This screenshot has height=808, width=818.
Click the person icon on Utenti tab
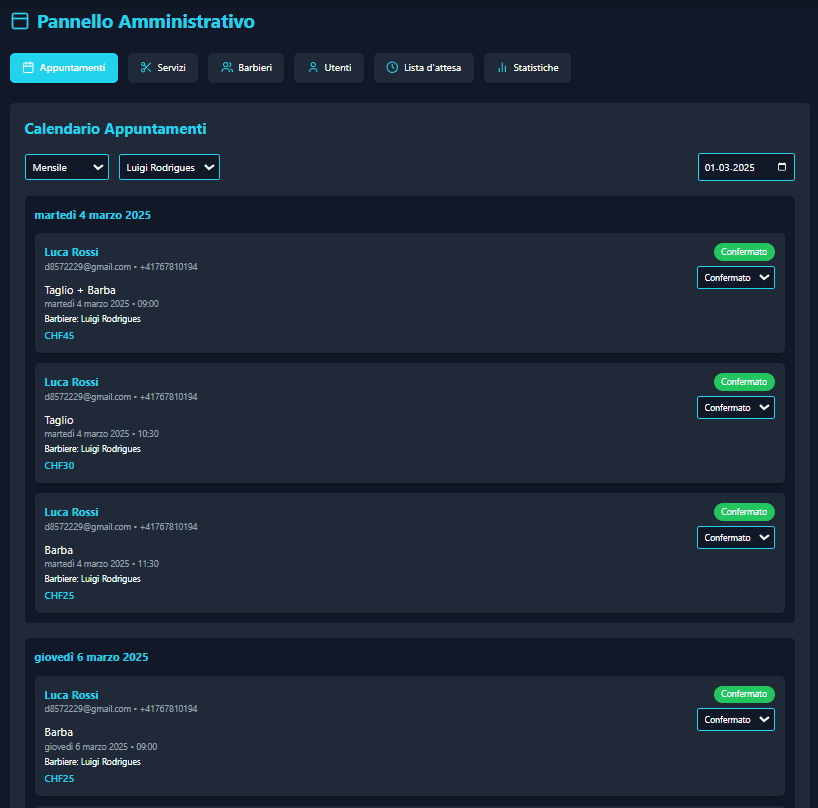click(313, 68)
